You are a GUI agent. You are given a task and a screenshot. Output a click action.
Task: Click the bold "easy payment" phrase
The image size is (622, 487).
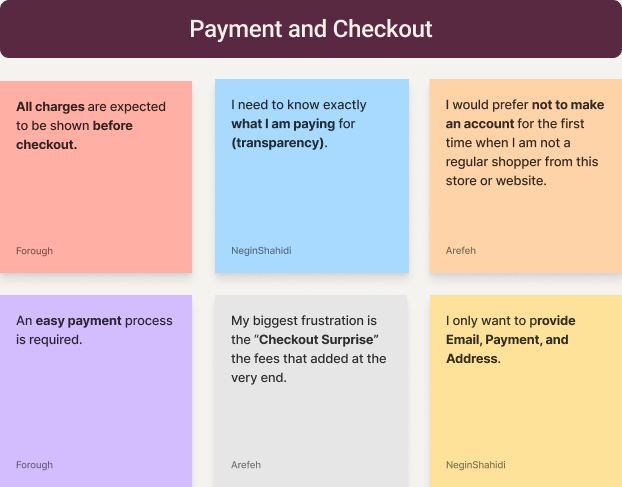click(x=79, y=321)
